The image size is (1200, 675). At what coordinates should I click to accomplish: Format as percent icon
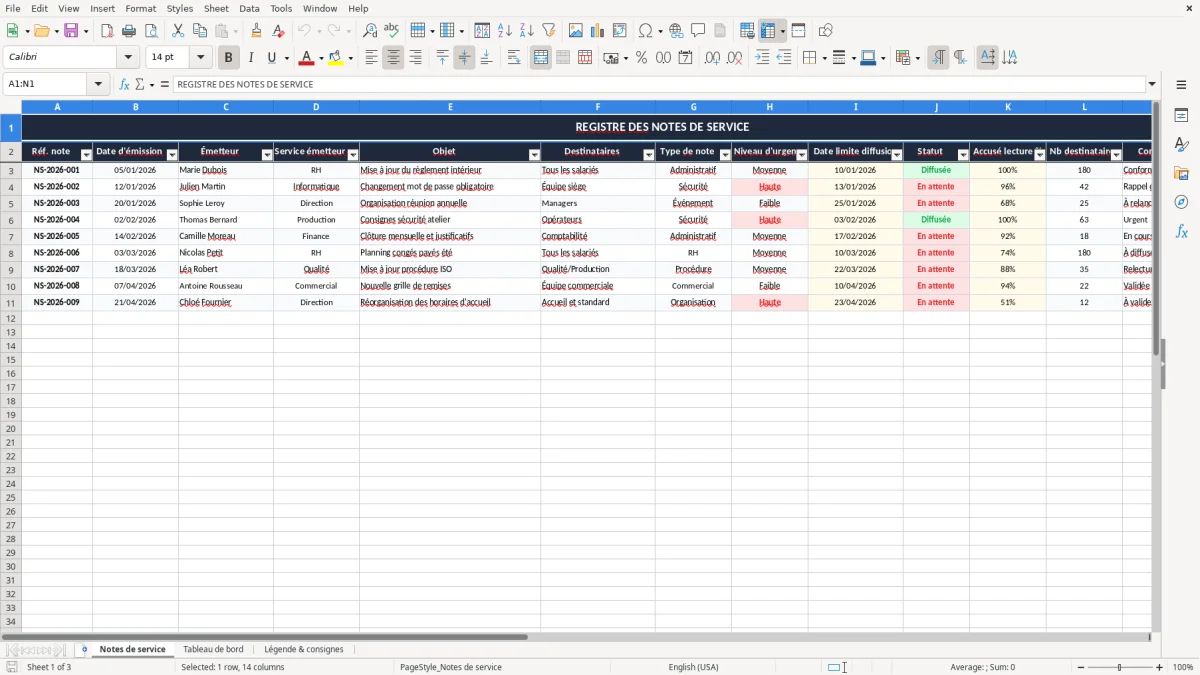coord(642,58)
